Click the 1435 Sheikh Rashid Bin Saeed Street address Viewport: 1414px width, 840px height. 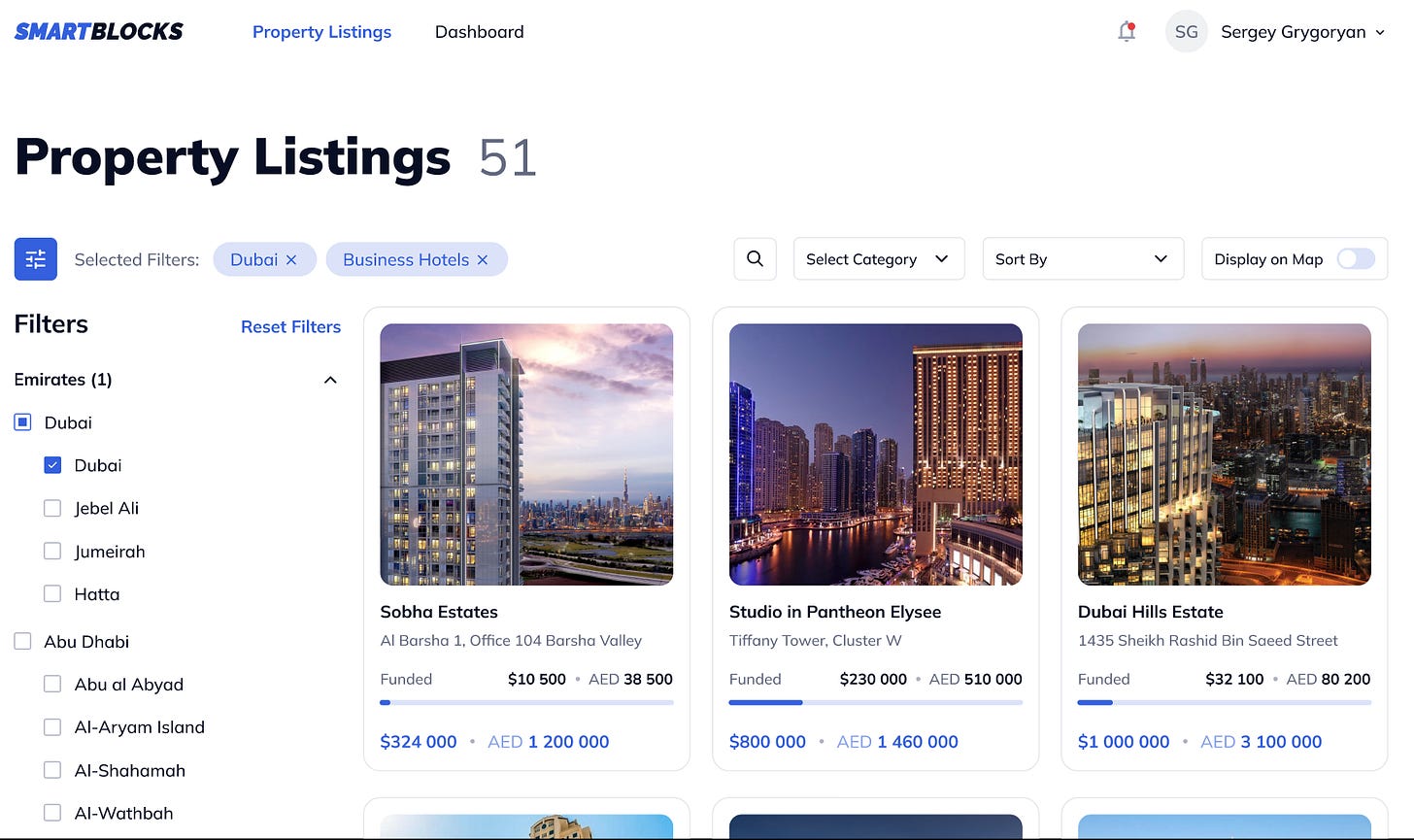[1207, 641]
